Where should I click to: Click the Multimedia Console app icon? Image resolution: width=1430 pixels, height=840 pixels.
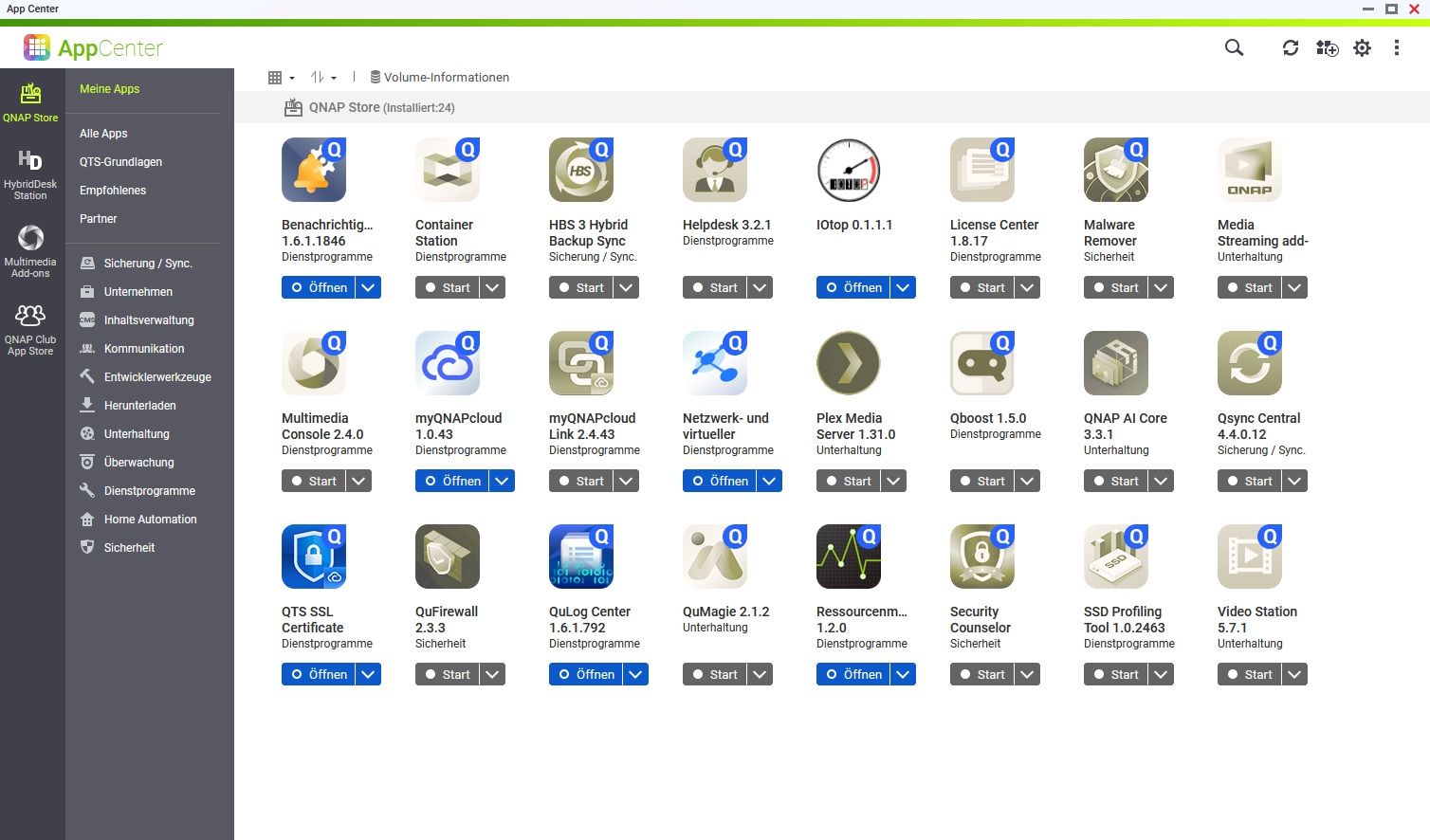pyautogui.click(x=314, y=363)
